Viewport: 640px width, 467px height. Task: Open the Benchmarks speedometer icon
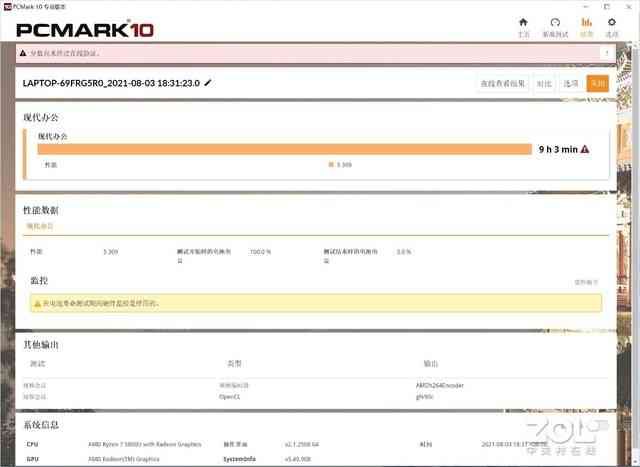tap(555, 22)
